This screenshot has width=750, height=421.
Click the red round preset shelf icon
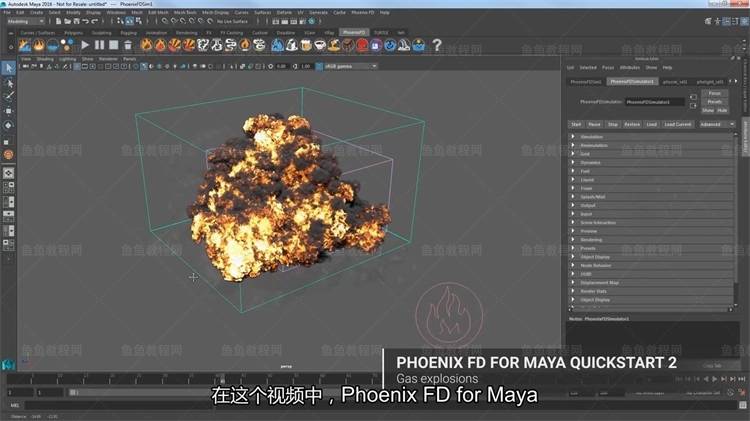tap(362, 45)
